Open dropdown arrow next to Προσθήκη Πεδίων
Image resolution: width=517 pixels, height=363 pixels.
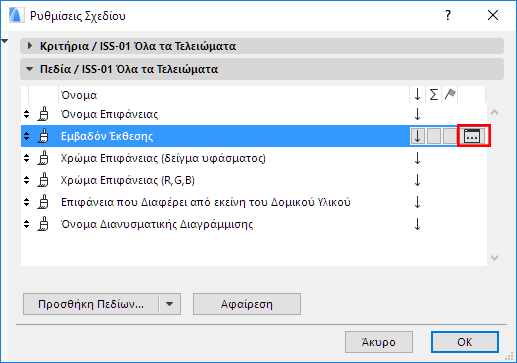coord(170,304)
